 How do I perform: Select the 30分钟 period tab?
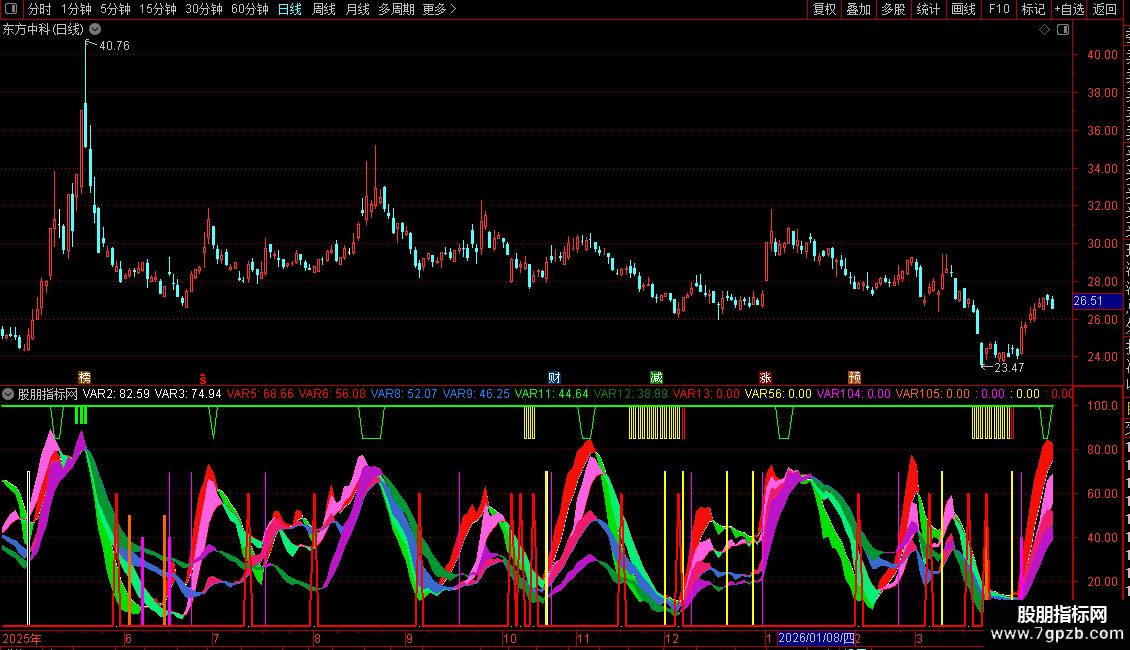point(204,9)
